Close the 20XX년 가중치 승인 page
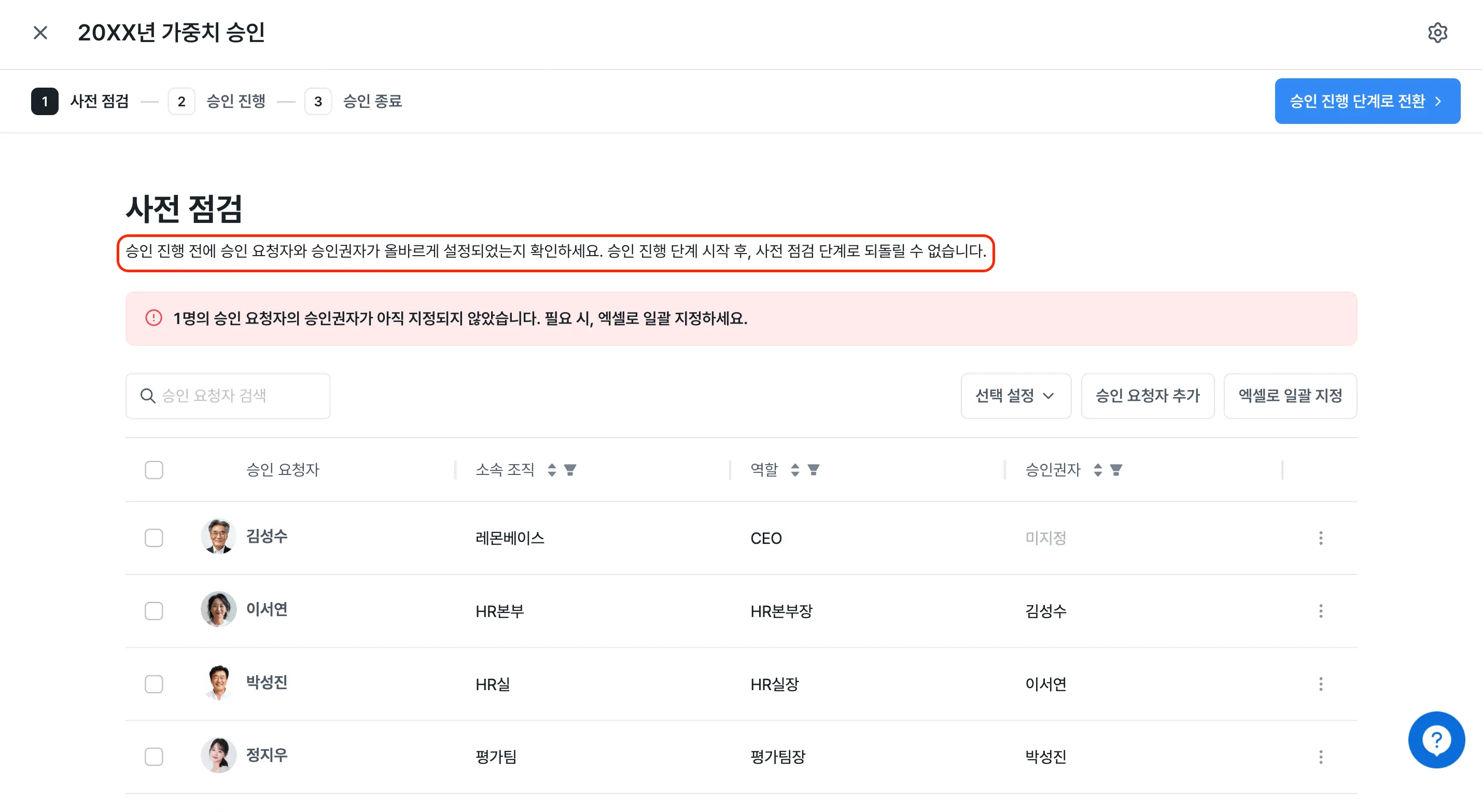The width and height of the screenshot is (1482, 812). (40, 33)
